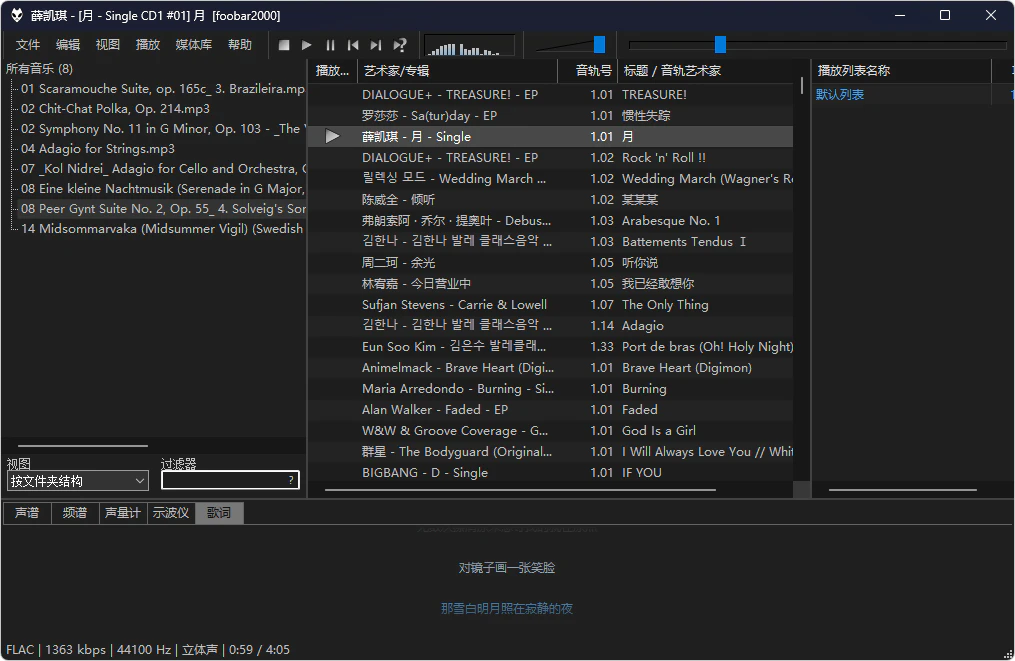Select the Brave Heart (Digimon) track
1015x661 pixels.
pos(550,368)
